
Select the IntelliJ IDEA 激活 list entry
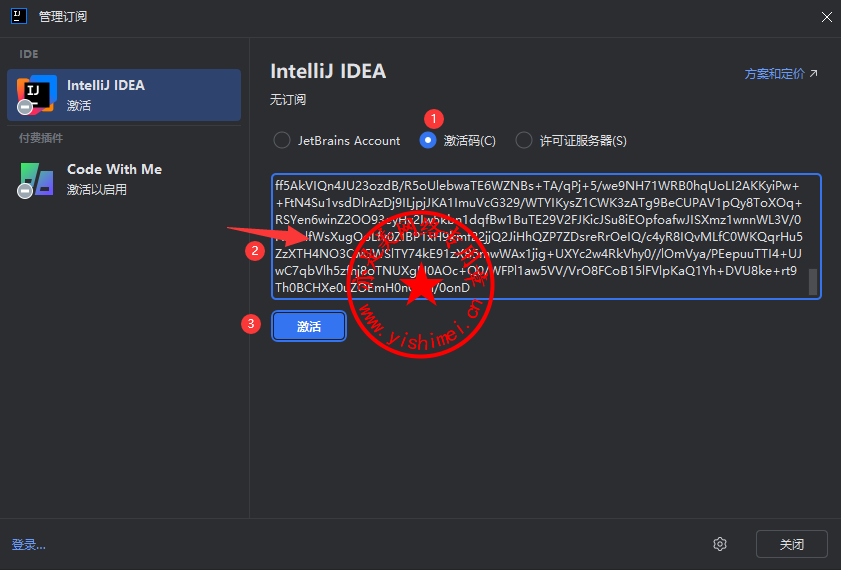[124, 94]
